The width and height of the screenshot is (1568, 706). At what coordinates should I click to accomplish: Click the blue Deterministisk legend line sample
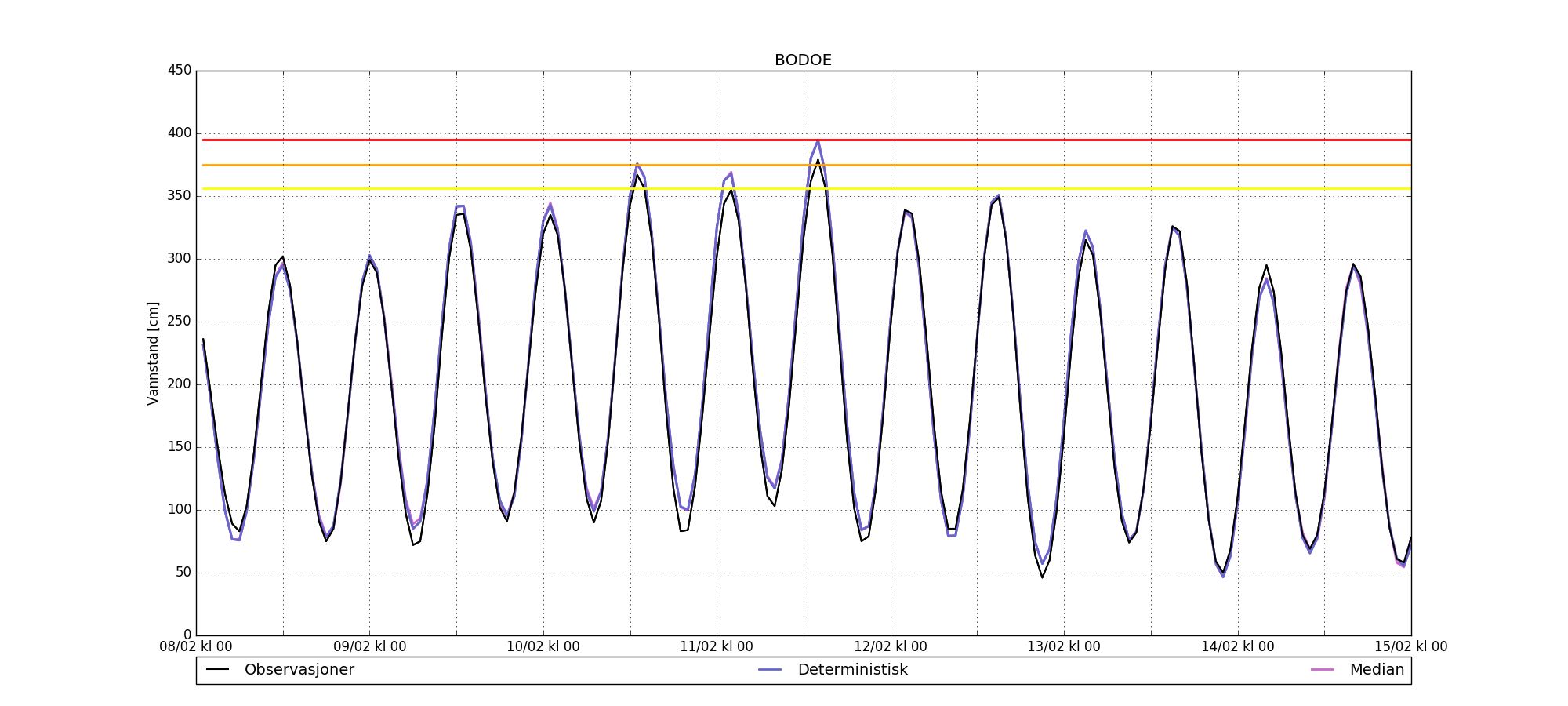pos(770,670)
